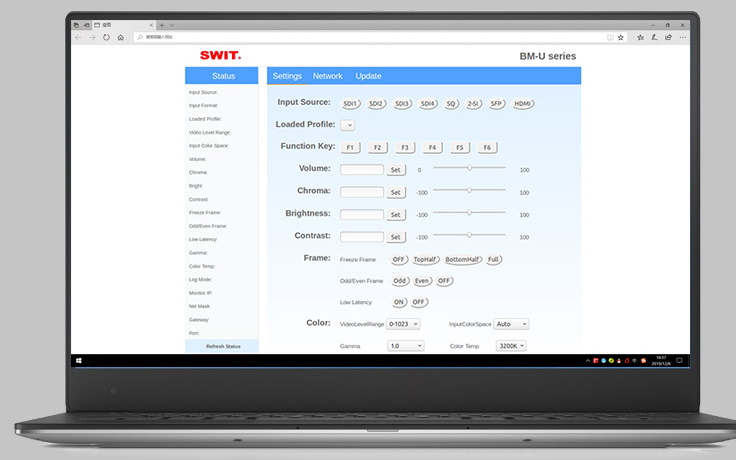Select SFP input source
Screen dimensions: 736x460
coord(497,104)
